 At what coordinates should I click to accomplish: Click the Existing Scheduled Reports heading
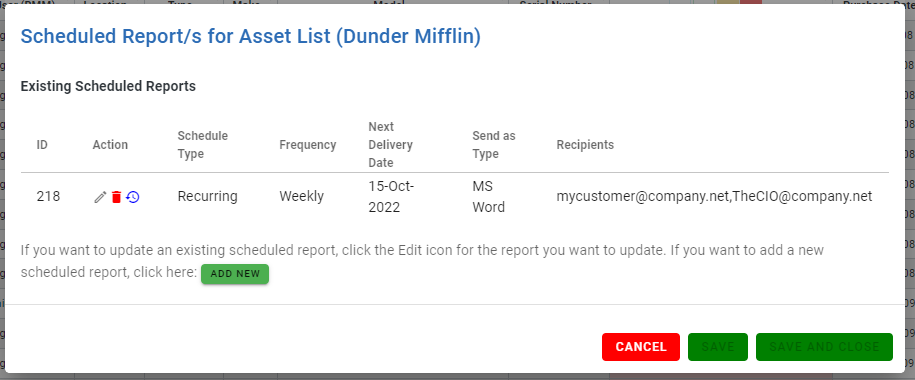[x=108, y=86]
